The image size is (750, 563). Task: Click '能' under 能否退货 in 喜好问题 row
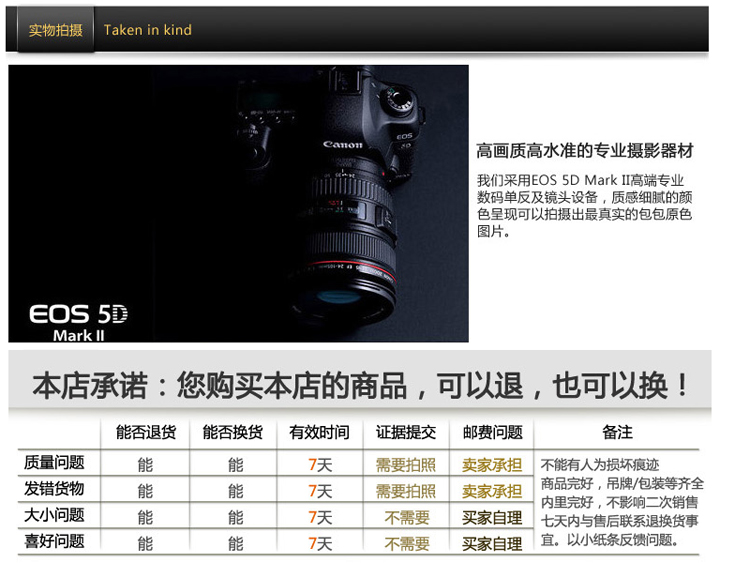145,544
